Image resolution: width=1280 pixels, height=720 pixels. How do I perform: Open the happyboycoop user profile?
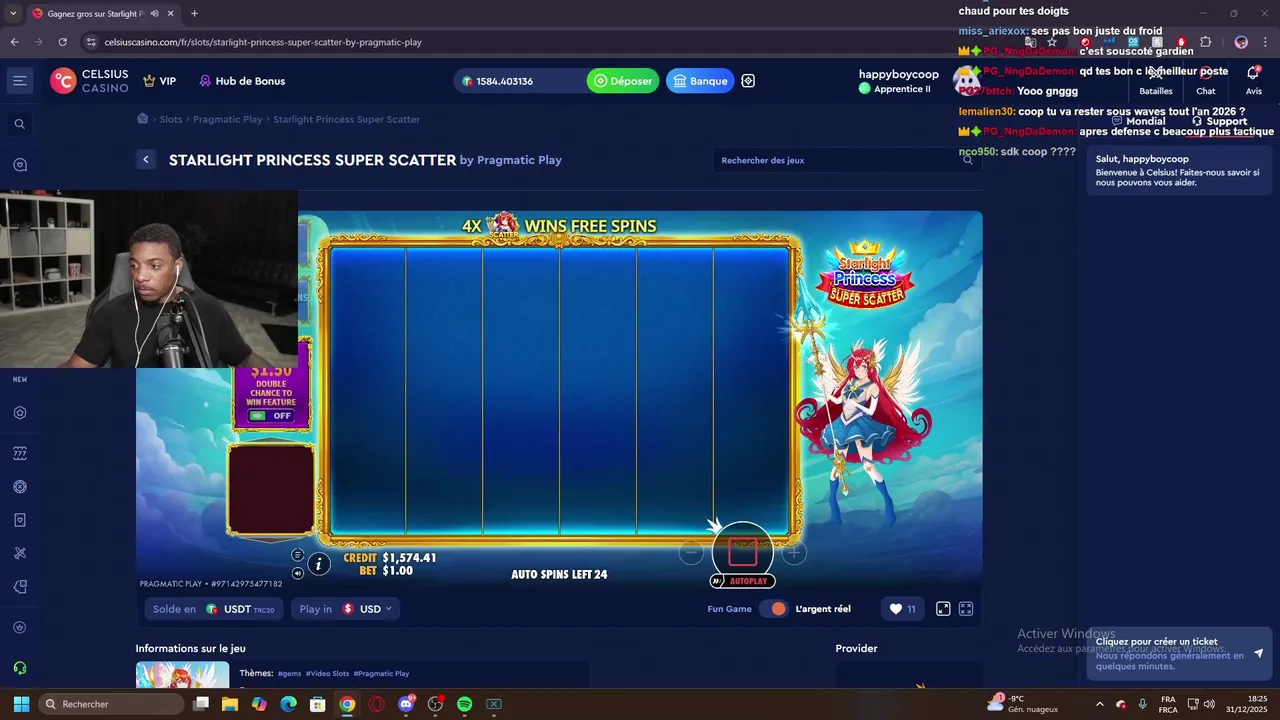point(898,81)
